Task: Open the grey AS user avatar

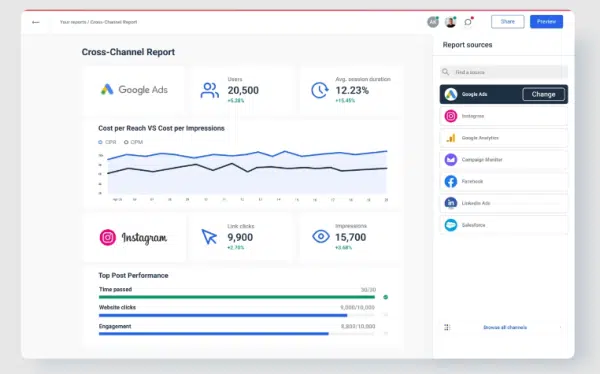Action: (x=433, y=22)
